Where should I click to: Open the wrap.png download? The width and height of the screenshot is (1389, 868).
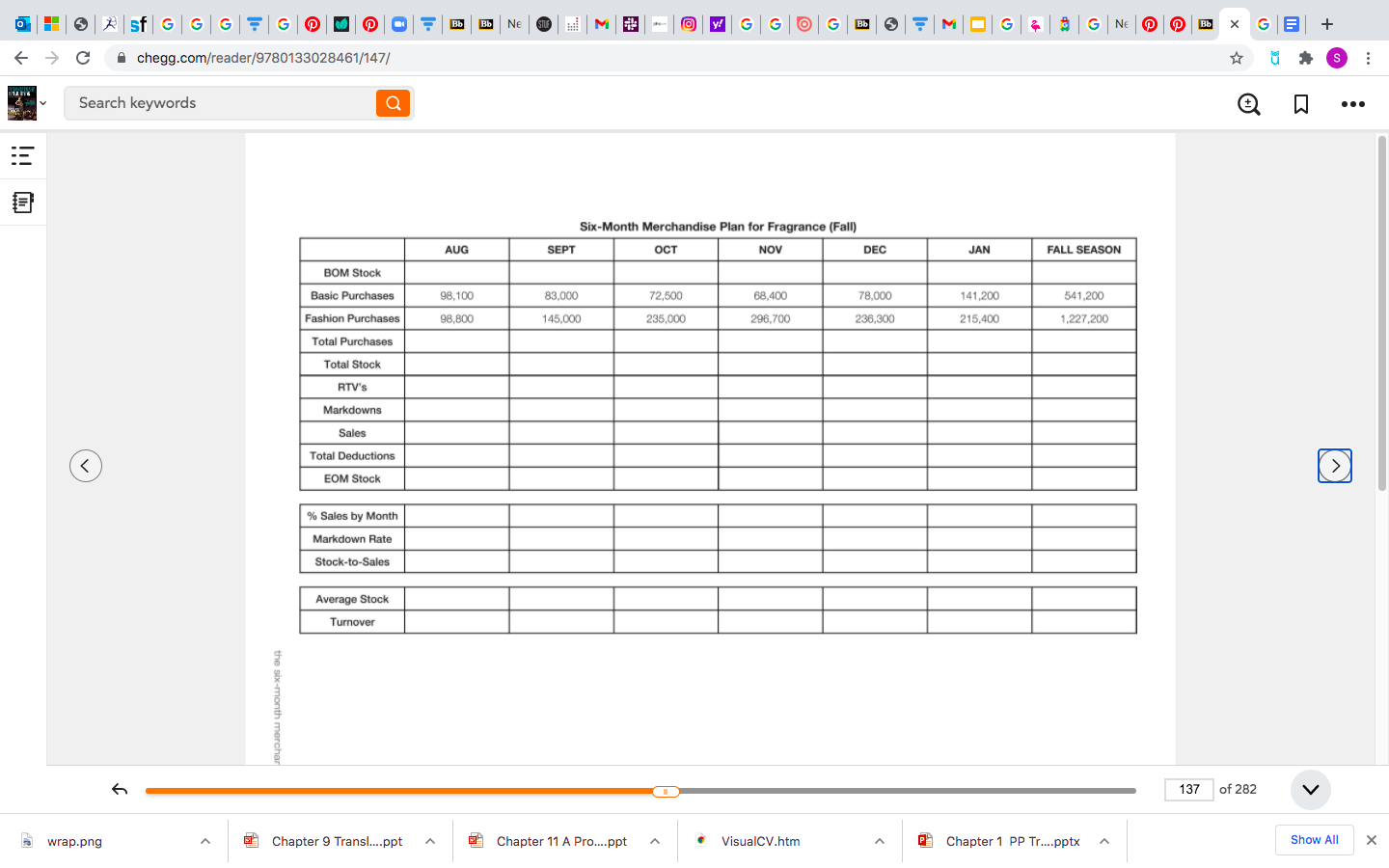(x=74, y=841)
